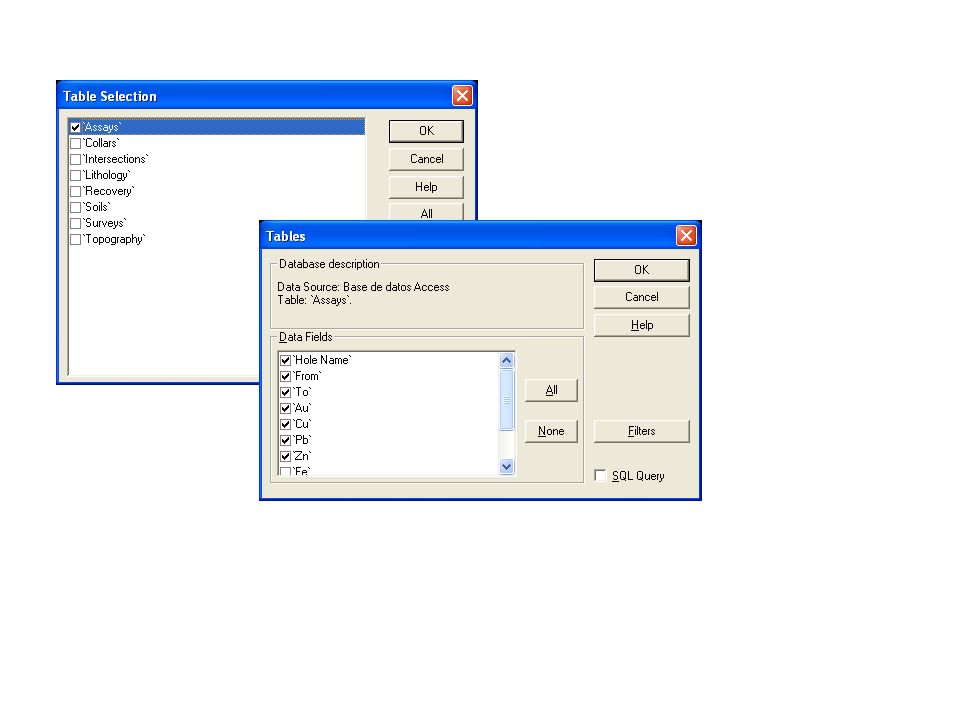Click OK in Tables dialog
Image resolution: width=960 pixels, height=720 pixels.
pyautogui.click(x=642, y=270)
